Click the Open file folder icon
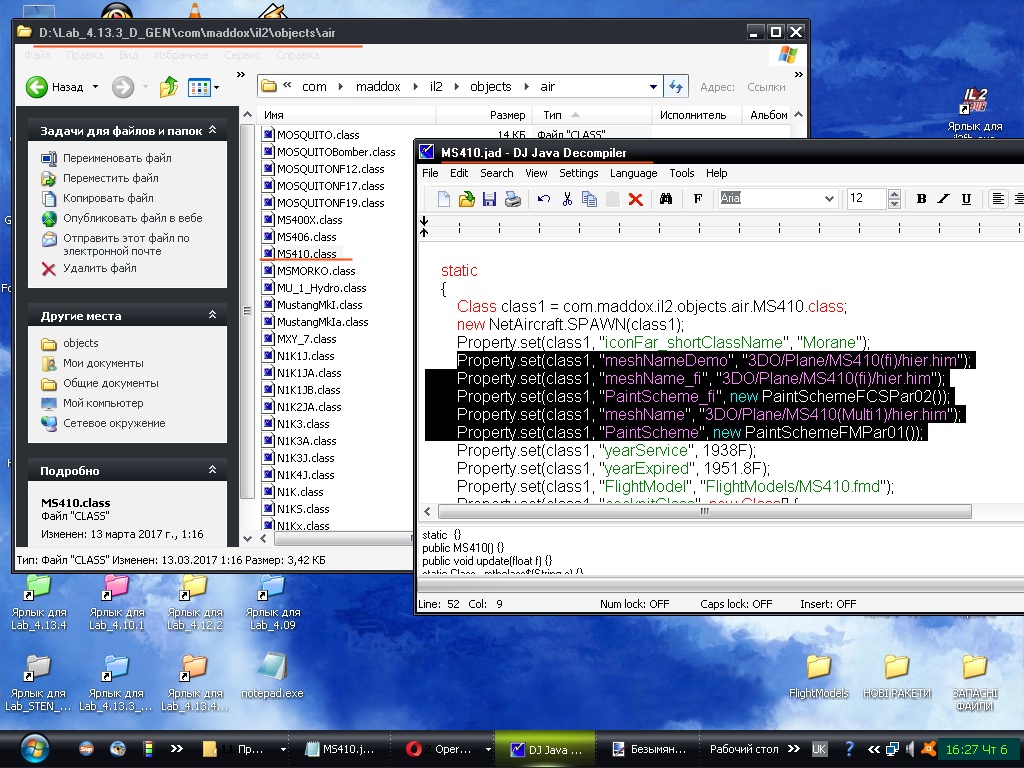Image resolution: width=1024 pixels, height=768 pixels. coord(466,199)
